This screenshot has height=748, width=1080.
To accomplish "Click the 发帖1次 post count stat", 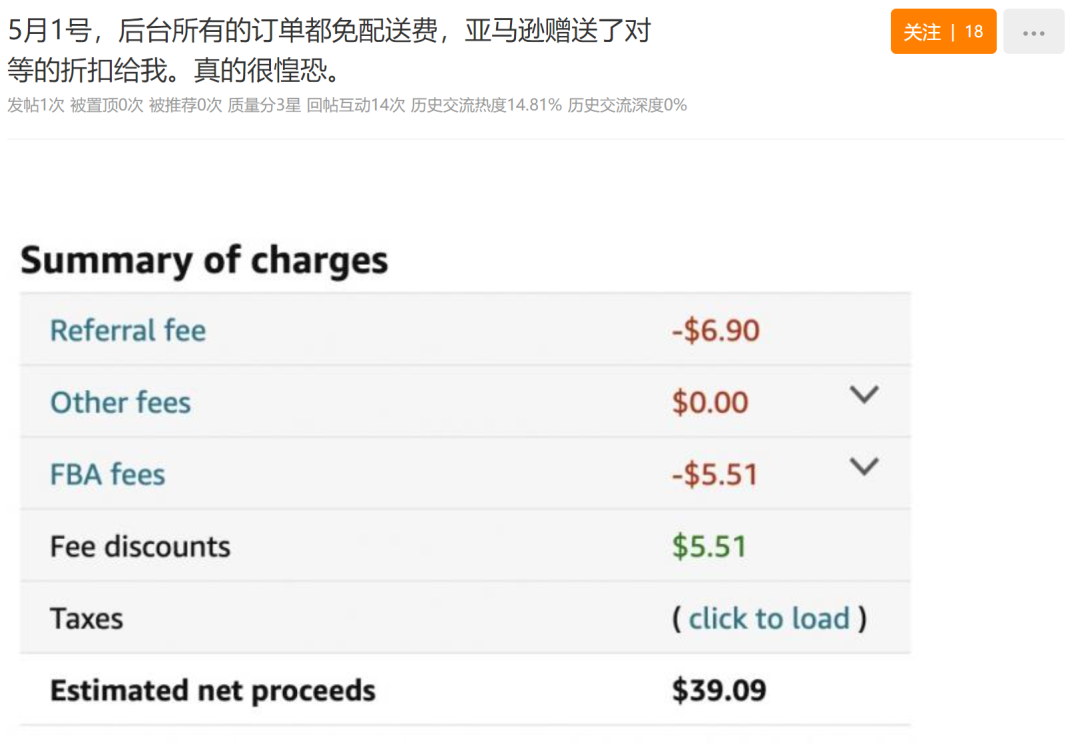I will 36,105.
